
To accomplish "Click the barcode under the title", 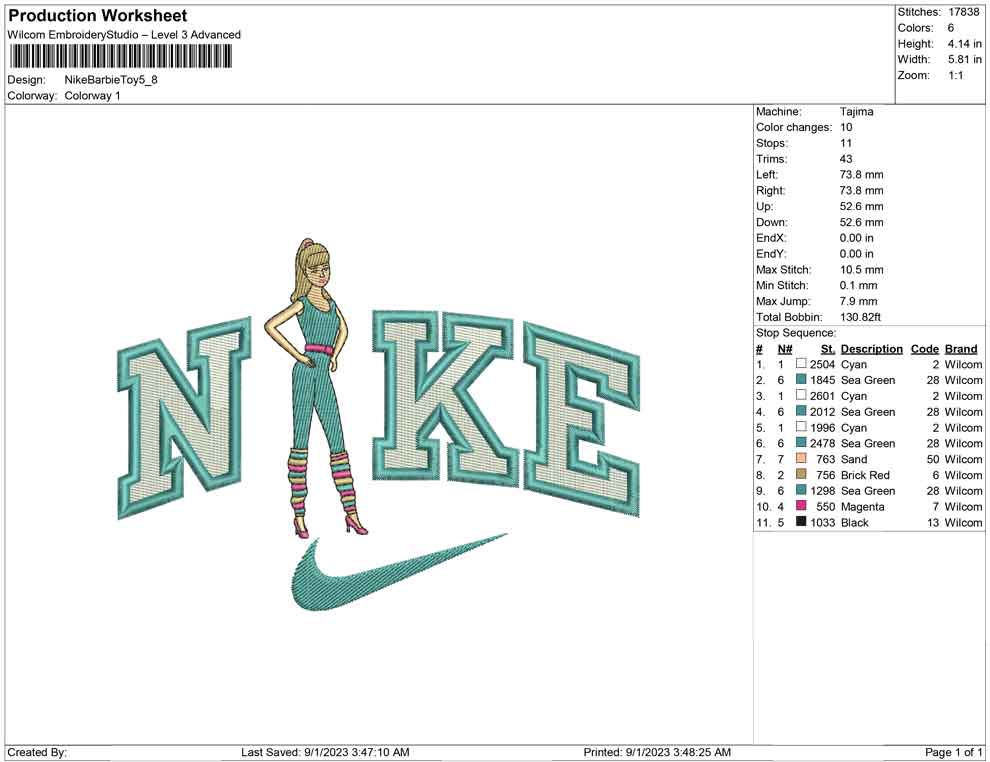I will (120, 56).
